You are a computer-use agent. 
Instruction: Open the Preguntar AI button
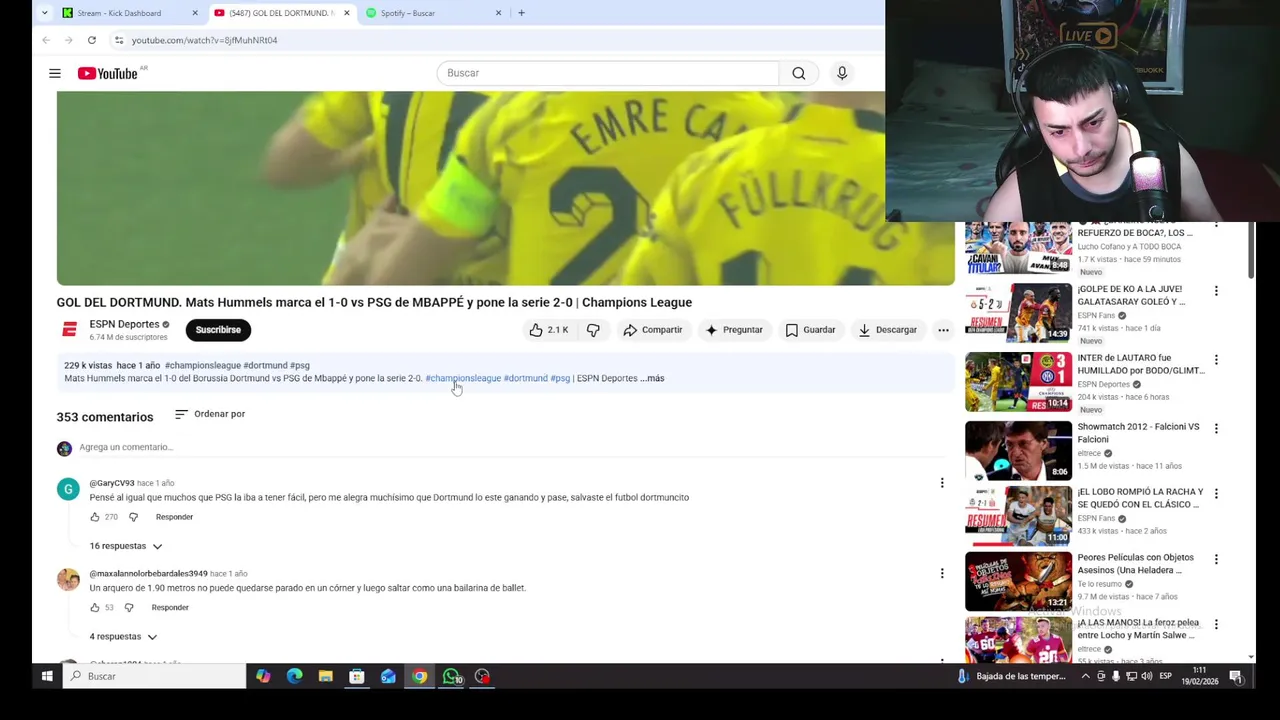point(734,330)
